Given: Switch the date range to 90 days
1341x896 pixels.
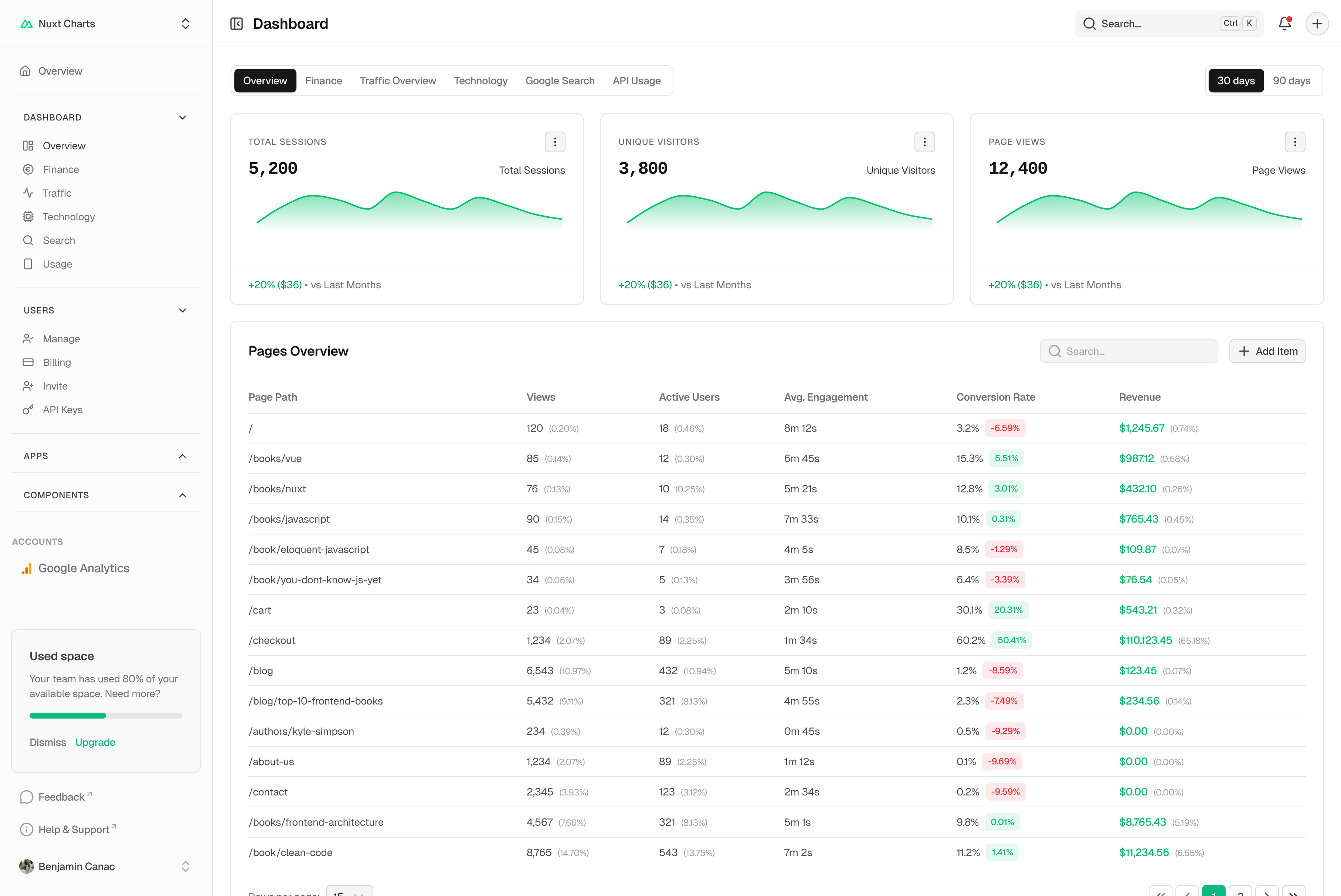Looking at the screenshot, I should click(x=1291, y=81).
